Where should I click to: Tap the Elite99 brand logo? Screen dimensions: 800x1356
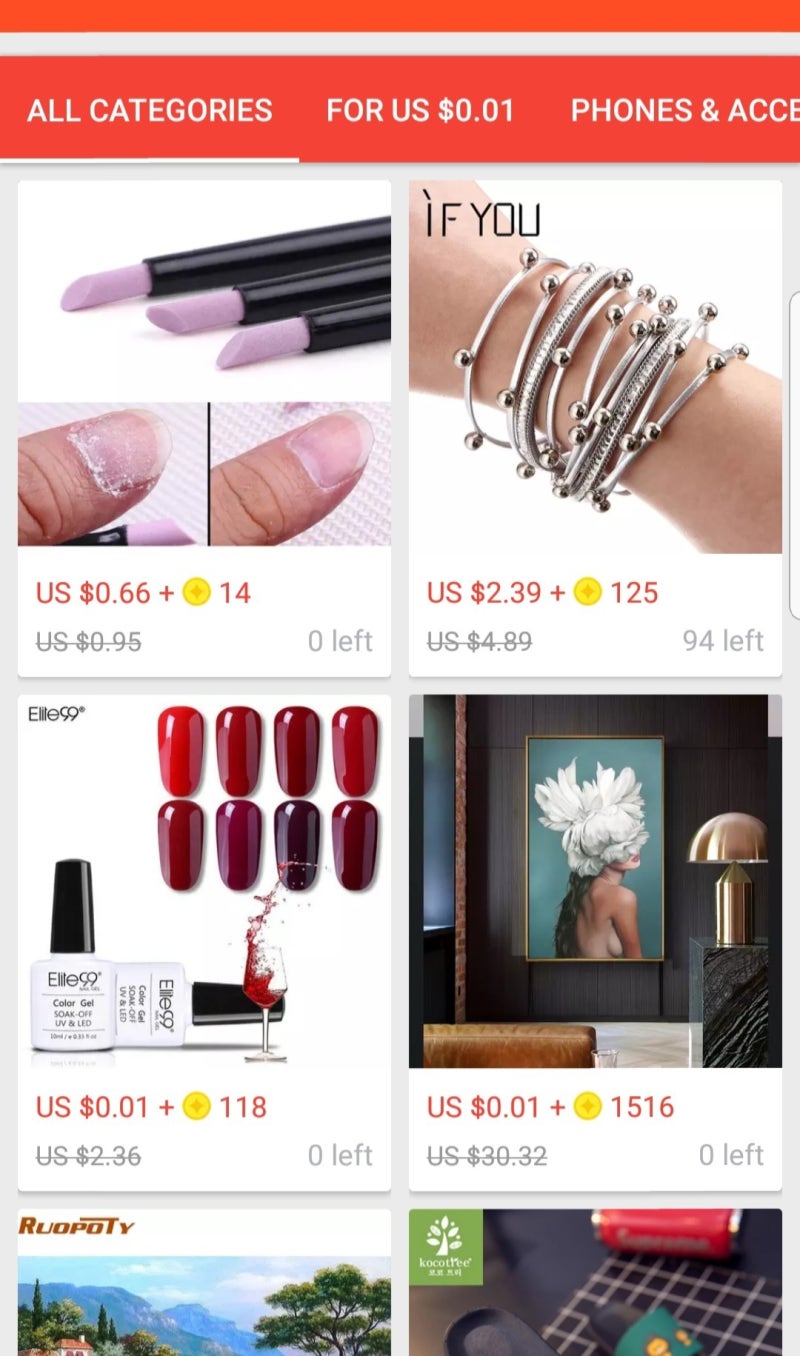pyautogui.click(x=56, y=713)
